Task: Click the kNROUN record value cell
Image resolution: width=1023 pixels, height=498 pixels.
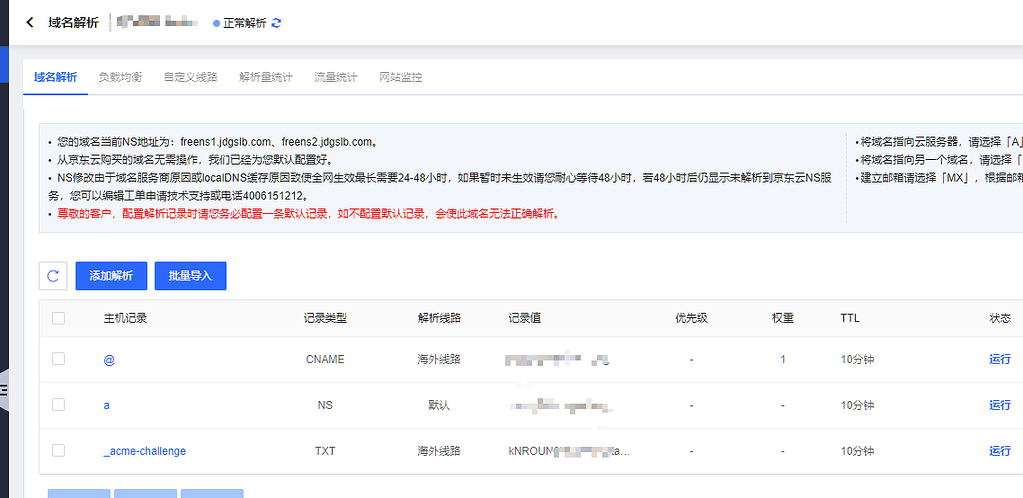Action: point(569,451)
